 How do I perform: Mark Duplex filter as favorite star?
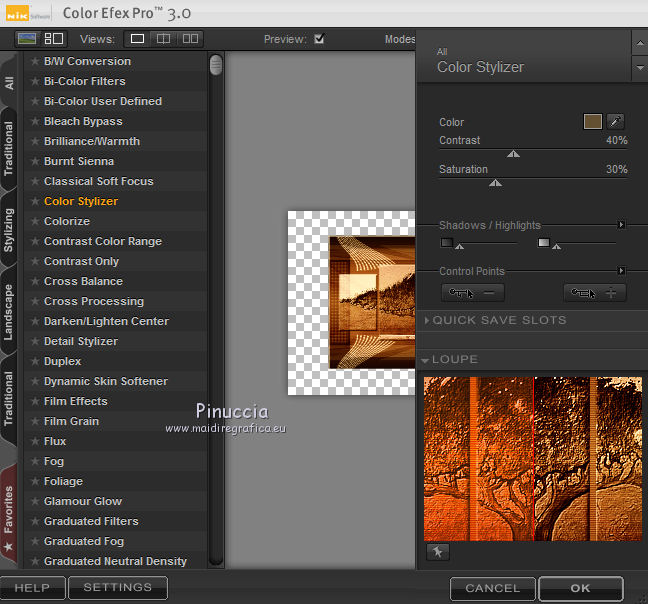tap(35, 362)
